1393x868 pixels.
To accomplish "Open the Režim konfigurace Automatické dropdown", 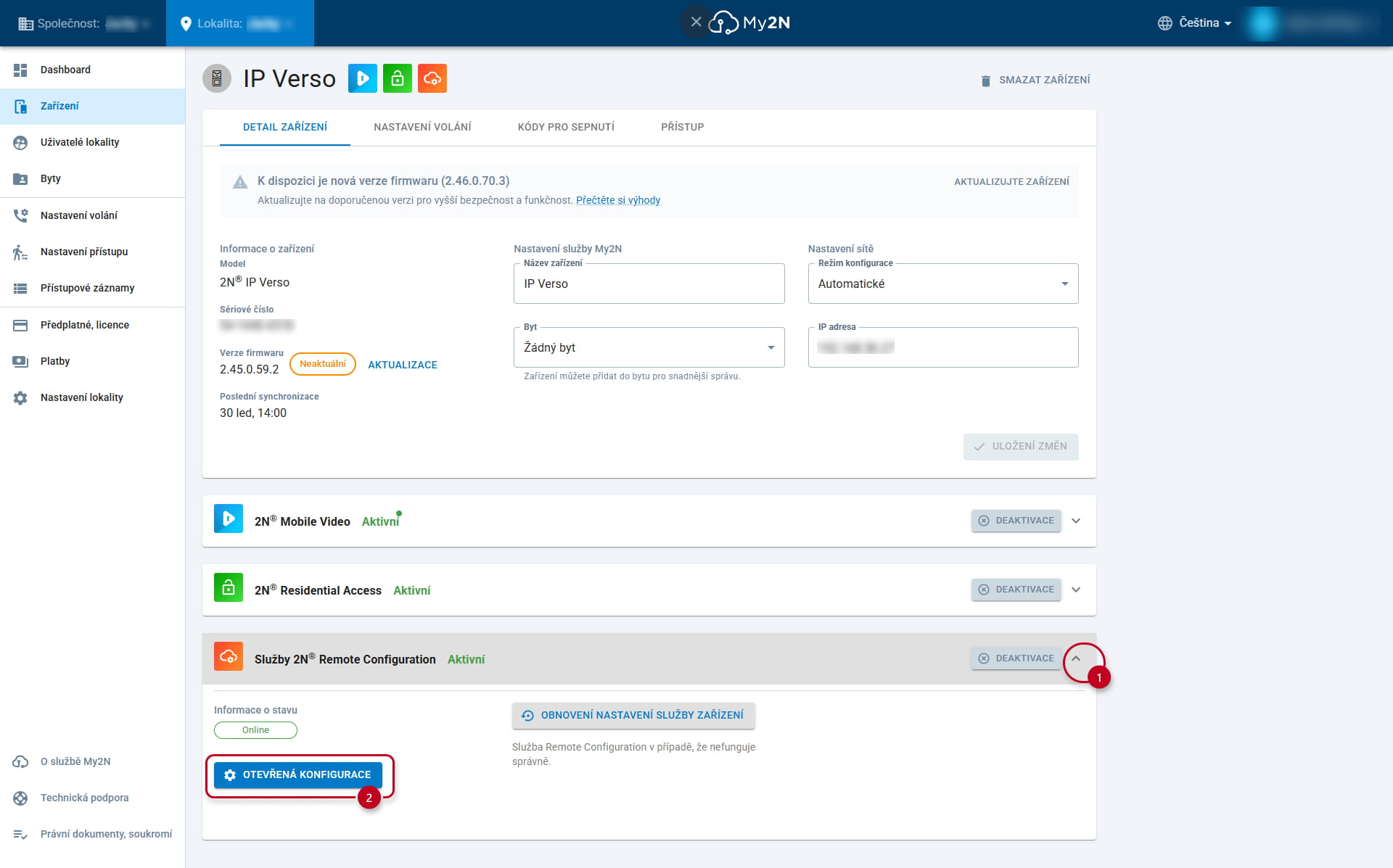I will [943, 284].
